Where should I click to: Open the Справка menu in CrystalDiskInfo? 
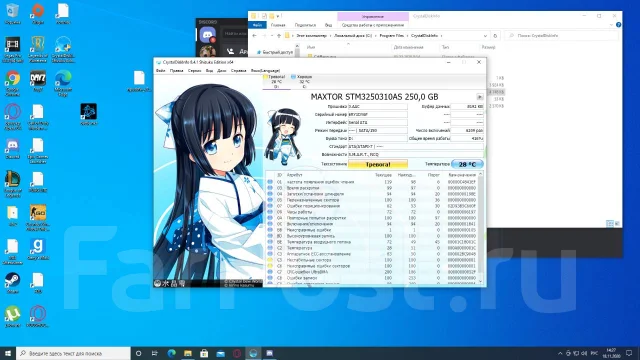[238, 71]
